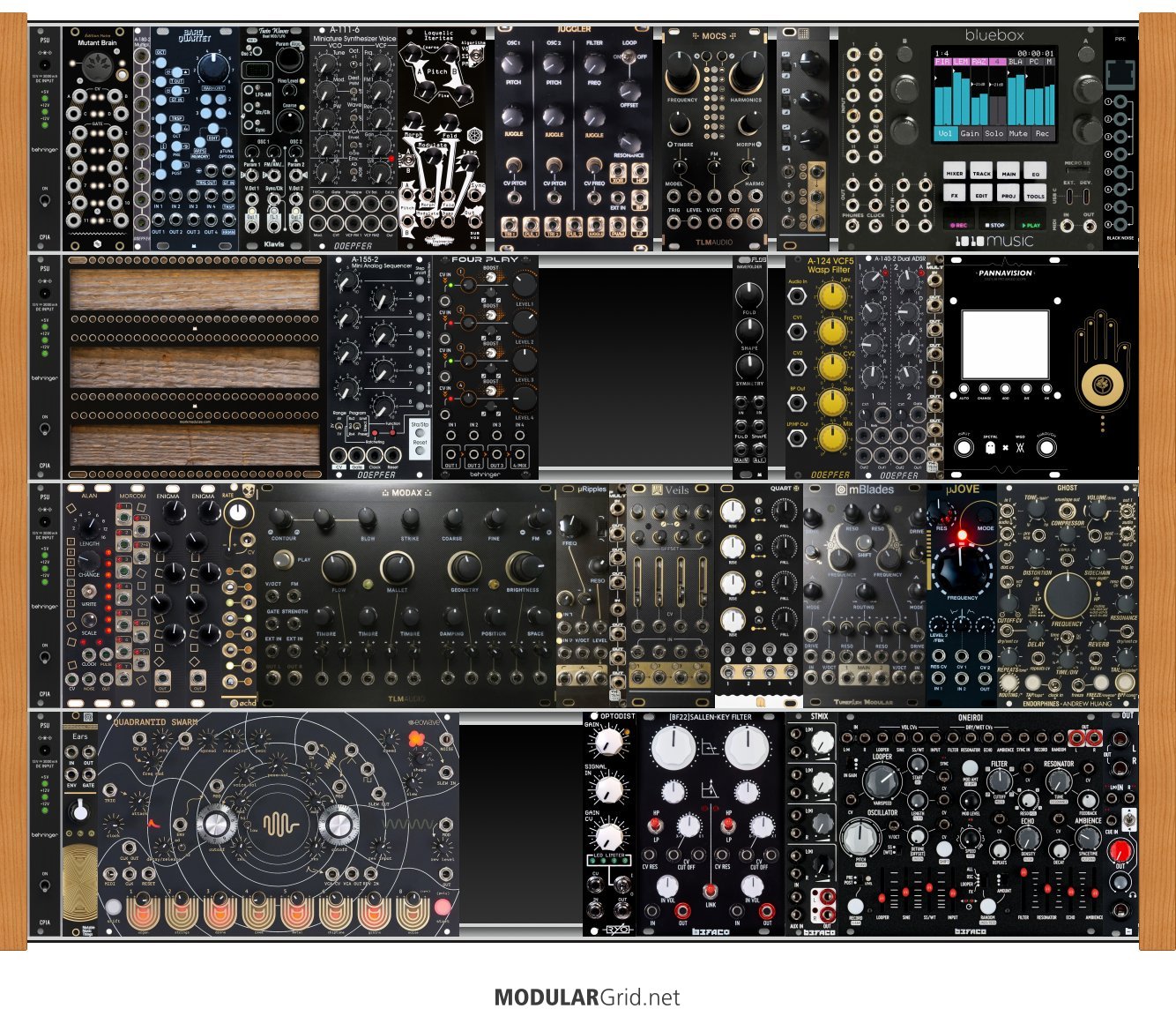This screenshot has height=1016, width=1176.
Task: Flip the top row PSU power switch
Action: (x=44, y=199)
